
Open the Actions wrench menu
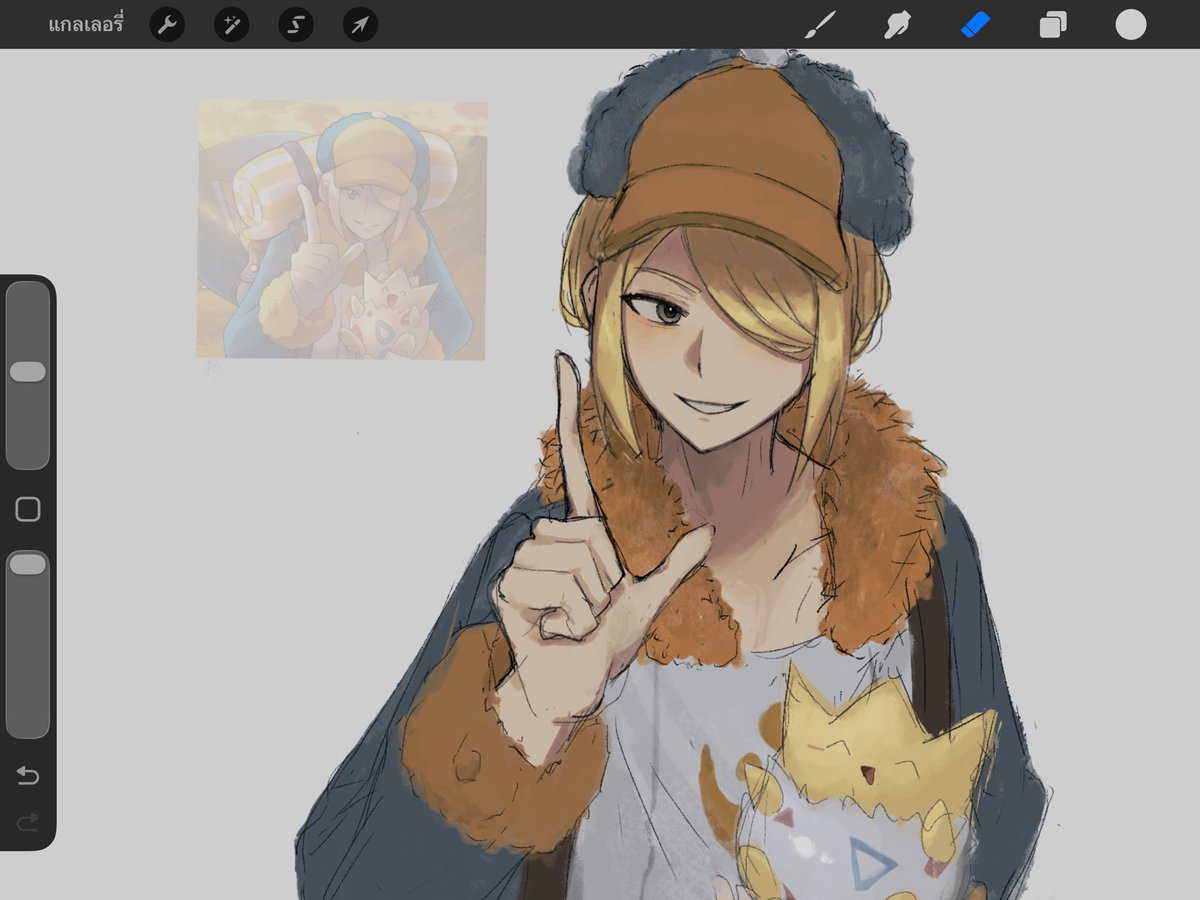tap(167, 24)
